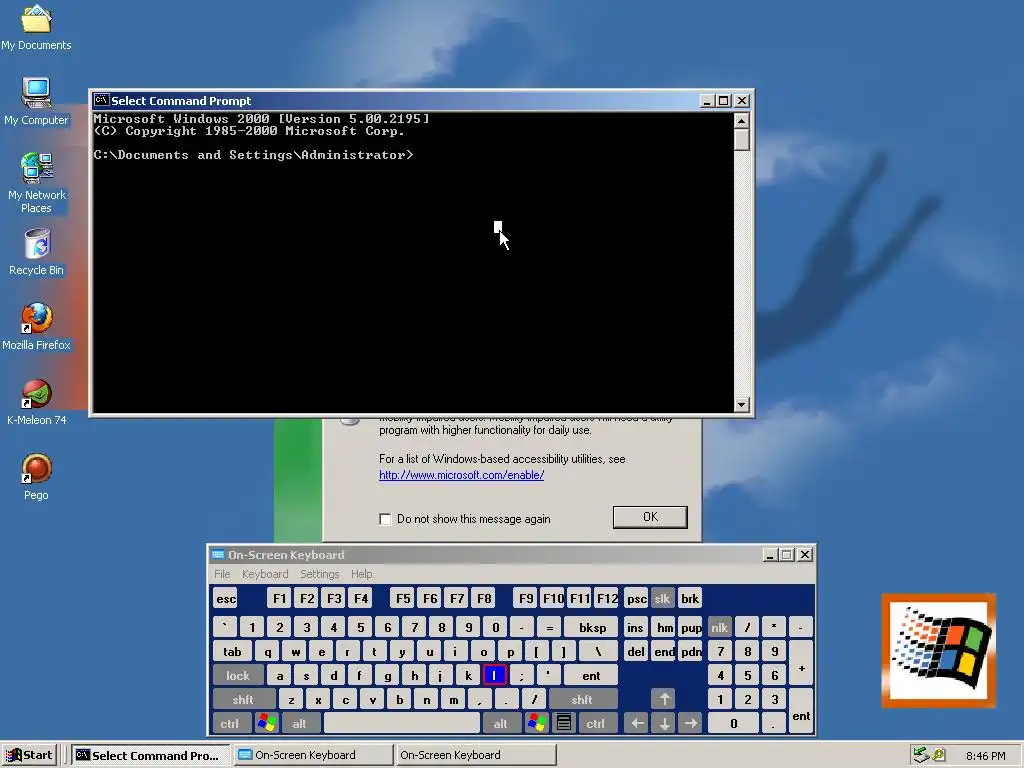Viewport: 1024px width, 768px height.
Task: Click the esc key on keyboard
Action: coord(226,598)
